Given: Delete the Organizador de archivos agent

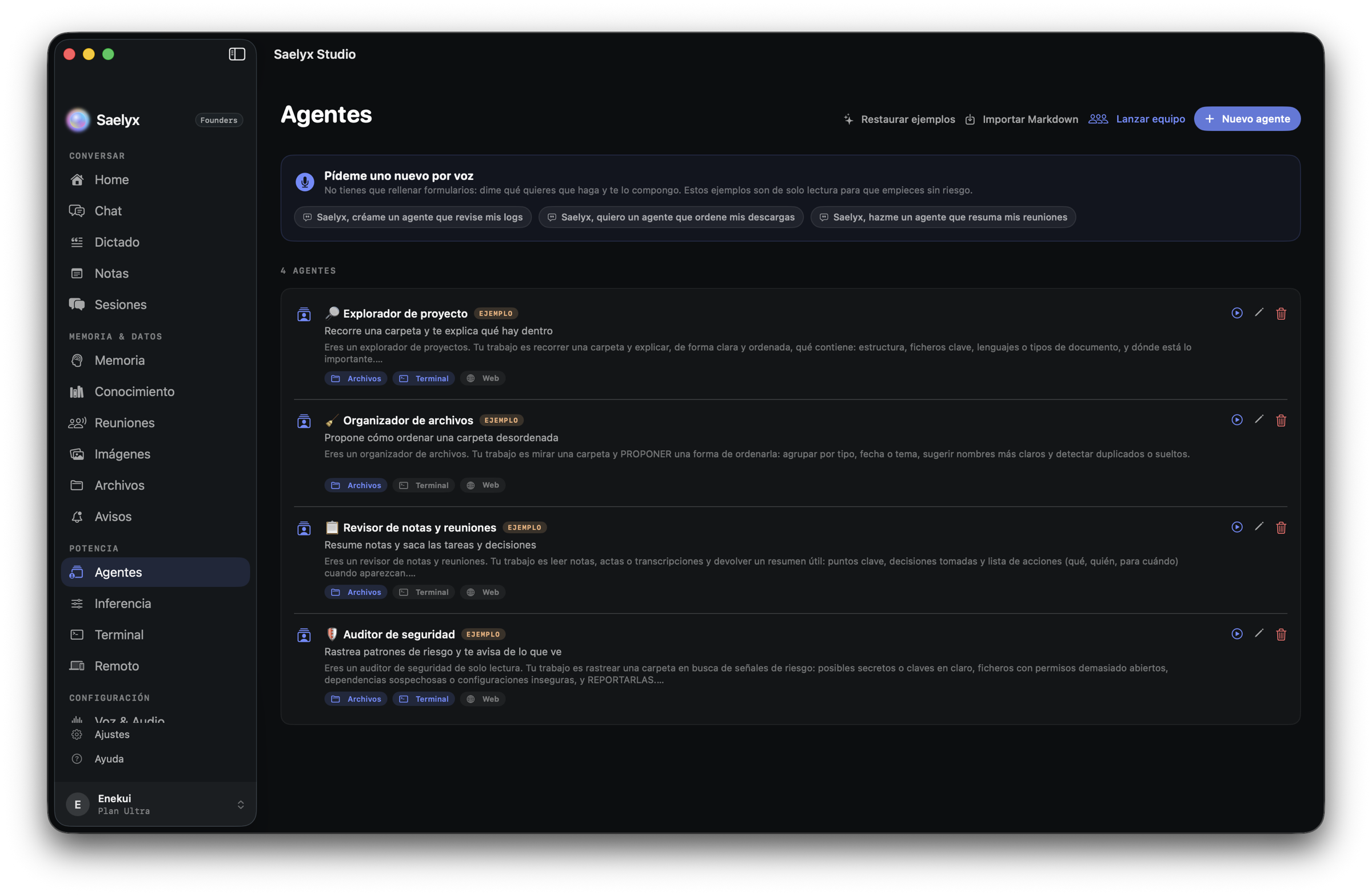Looking at the screenshot, I should 1281,421.
